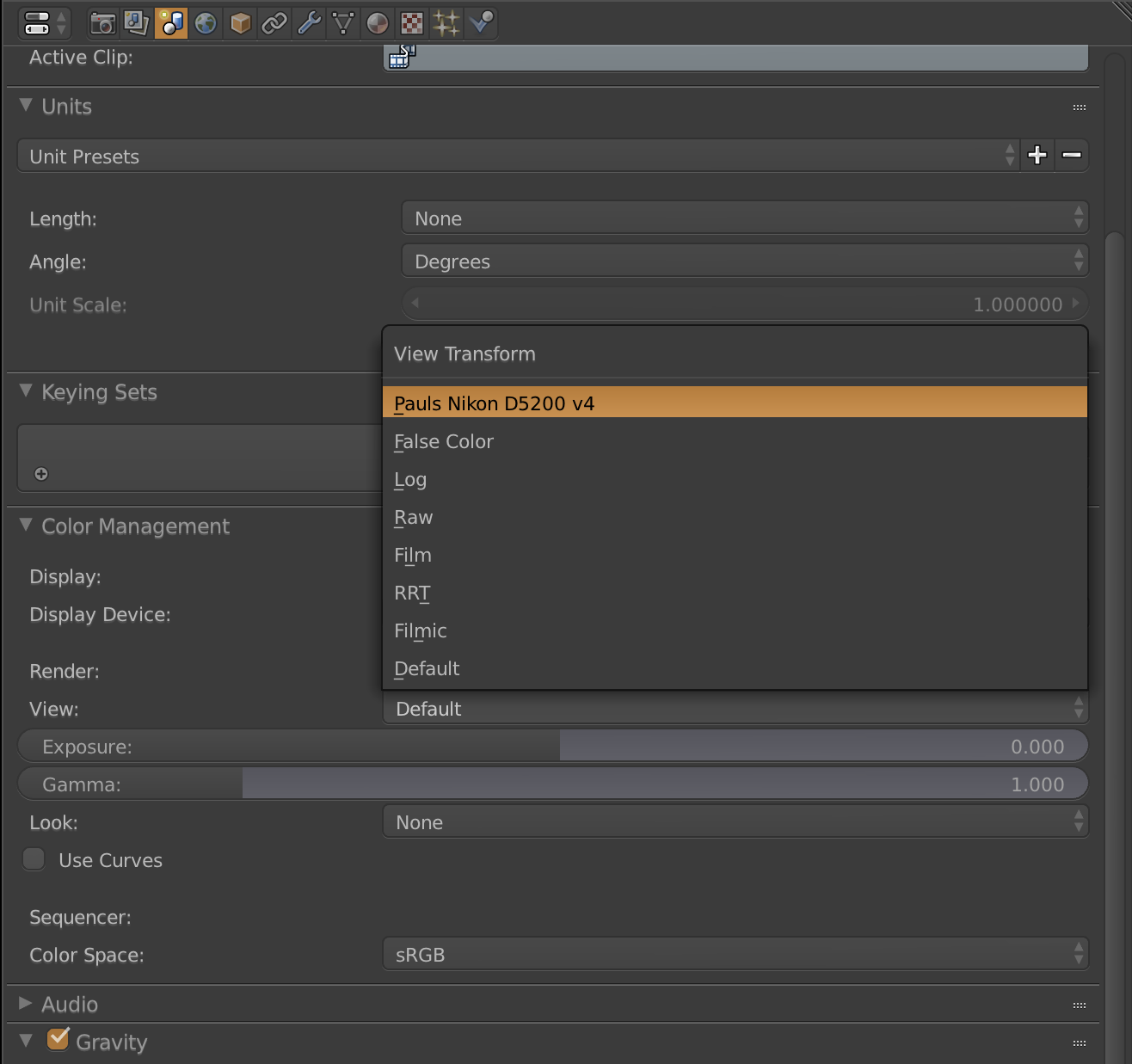The height and width of the screenshot is (1064, 1132).
Task: Open the Particles sparkle tab
Action: pos(446,23)
